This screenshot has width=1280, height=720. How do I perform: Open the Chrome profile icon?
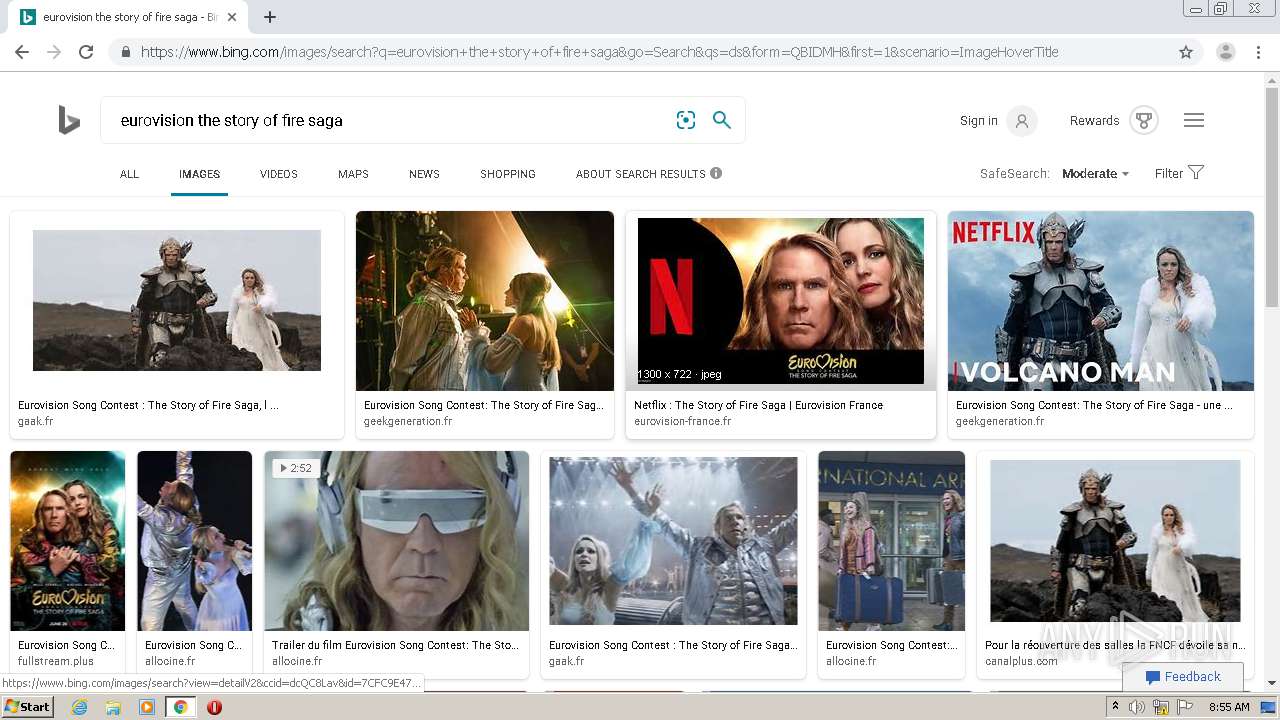click(1226, 52)
